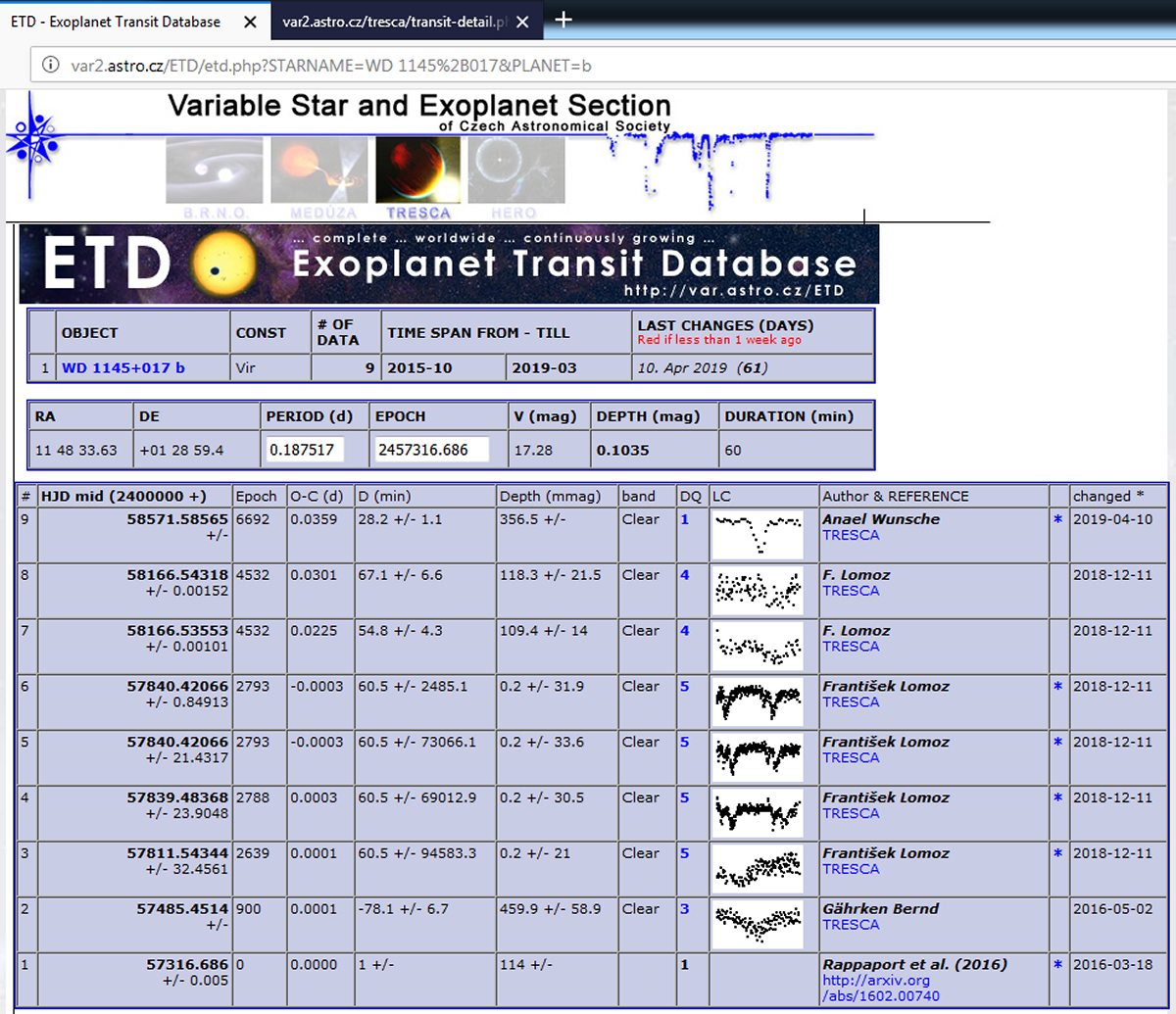Click the WD 1145+017 b object link
The image size is (1176, 1014).
pos(123,368)
